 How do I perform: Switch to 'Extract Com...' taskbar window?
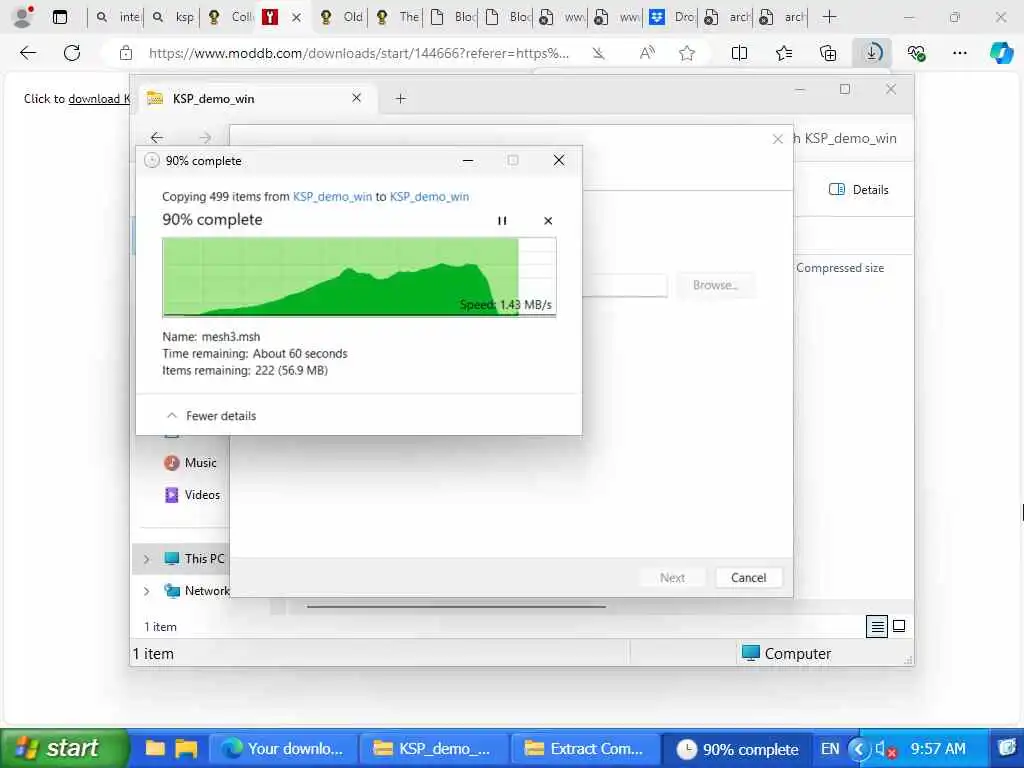pyautogui.click(x=586, y=748)
